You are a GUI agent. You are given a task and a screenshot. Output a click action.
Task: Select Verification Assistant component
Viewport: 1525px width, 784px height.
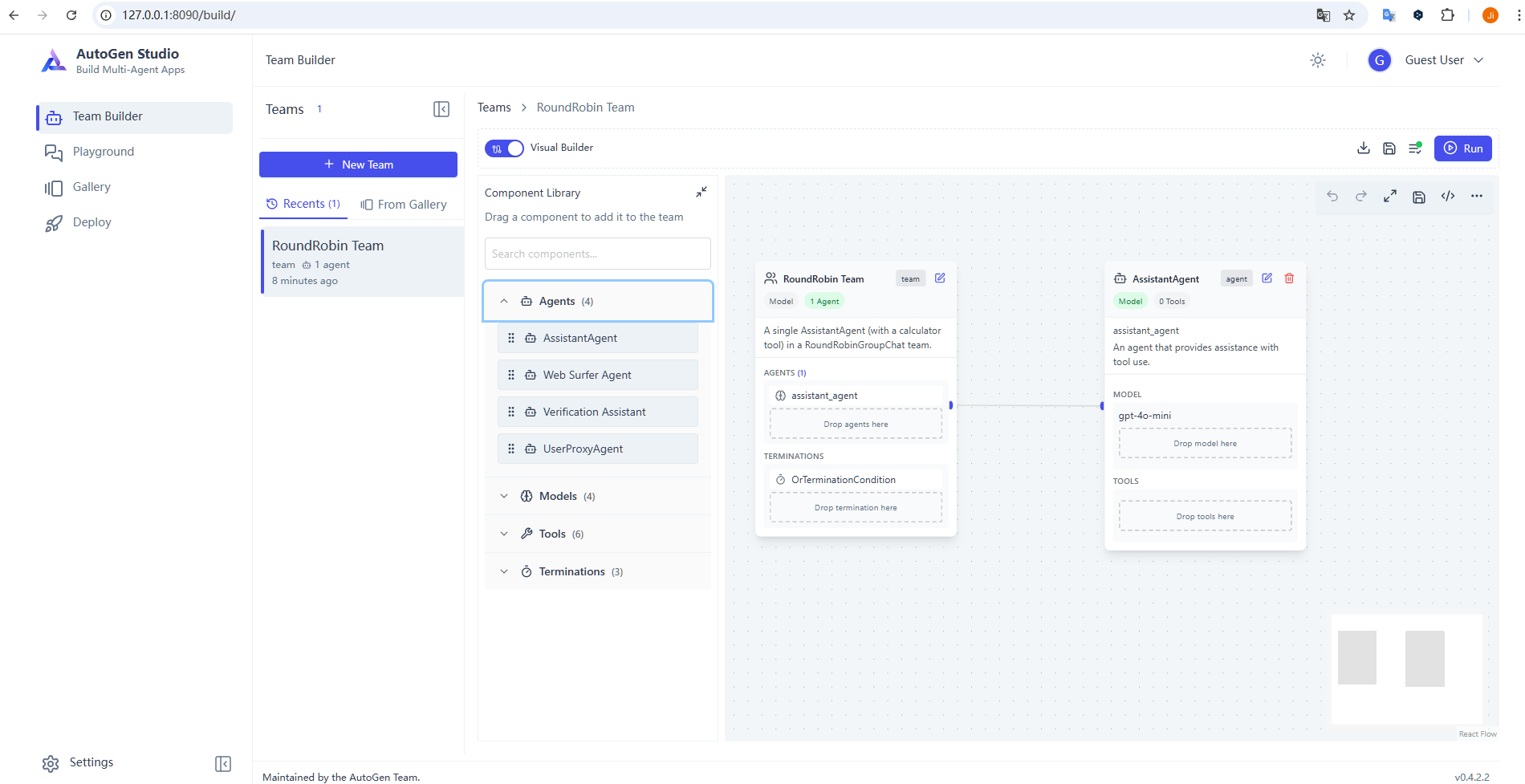[x=598, y=412]
